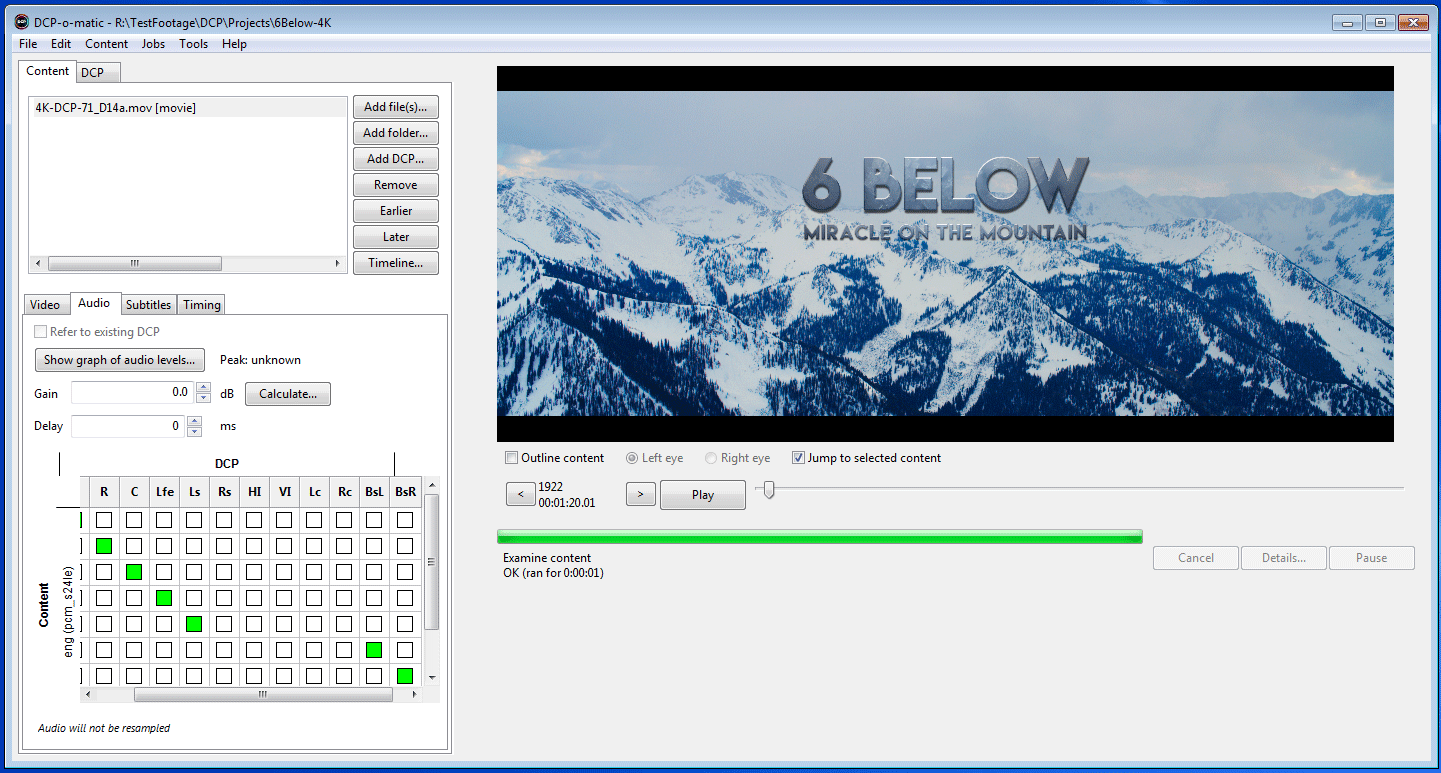Image resolution: width=1441 pixels, height=773 pixels.
Task: Click the 6 Below video preview
Action: 945,254
